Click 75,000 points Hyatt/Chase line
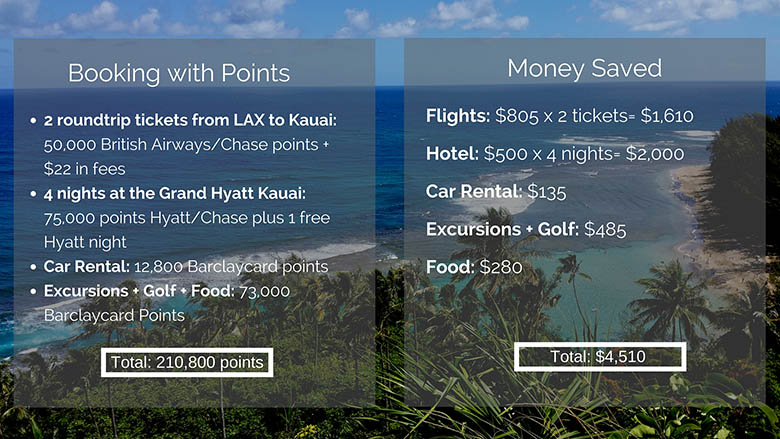780x439 pixels. (x=187, y=218)
